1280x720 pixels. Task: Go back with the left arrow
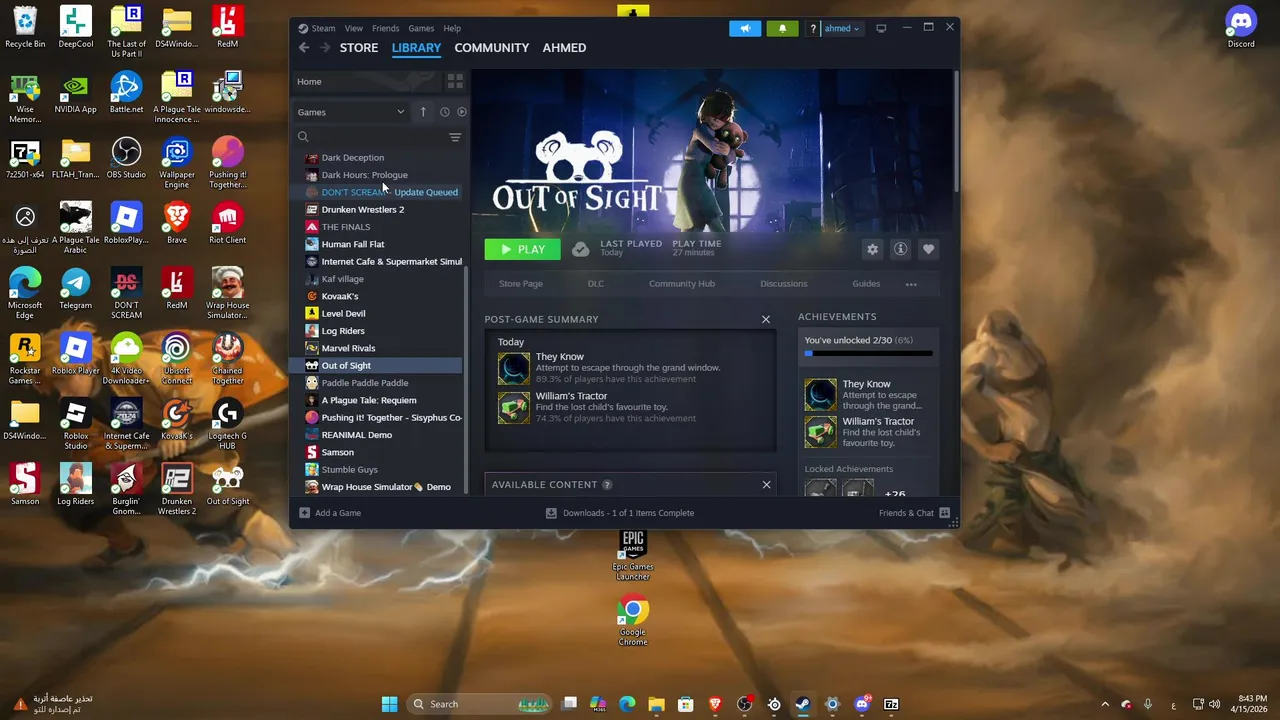pos(304,47)
